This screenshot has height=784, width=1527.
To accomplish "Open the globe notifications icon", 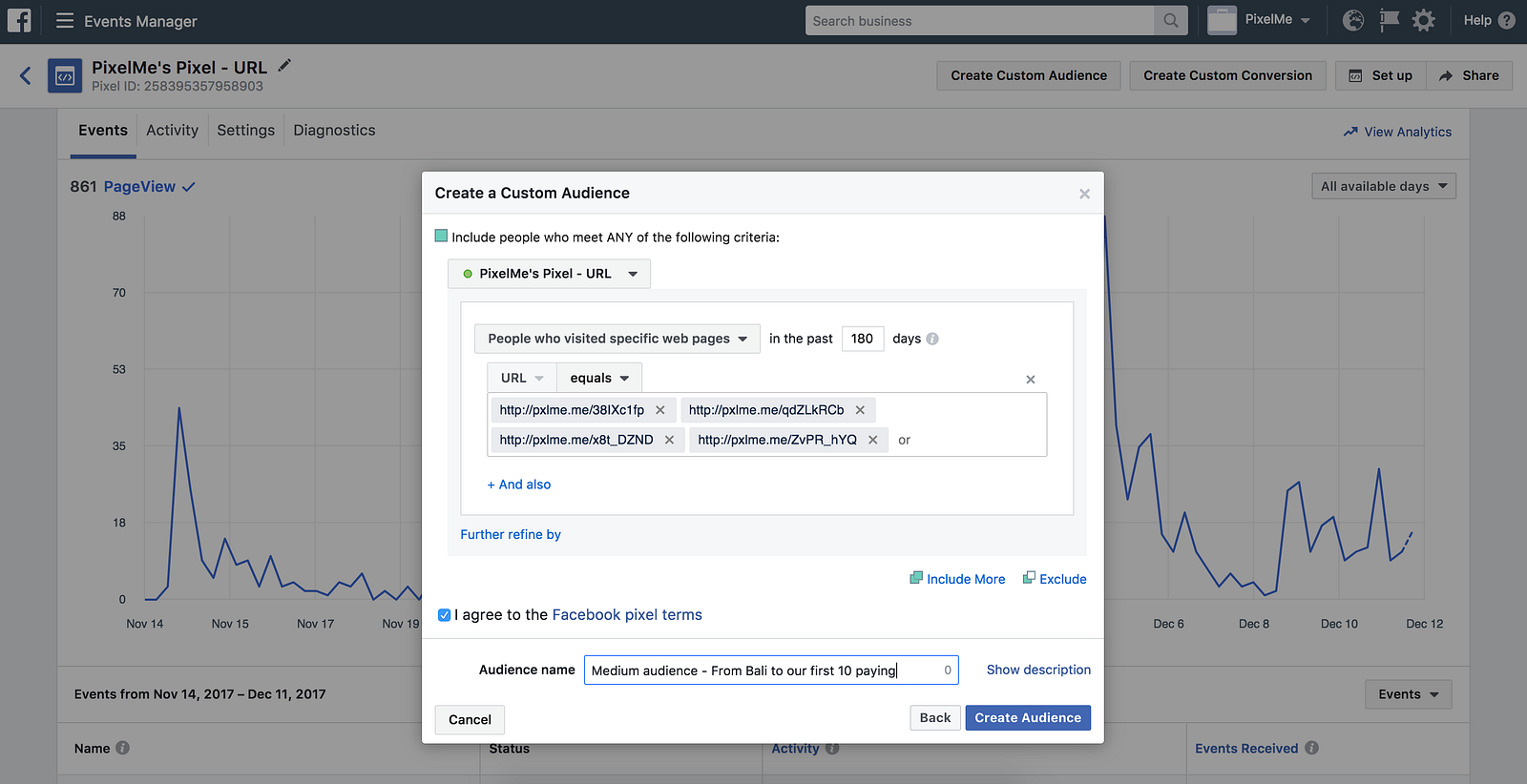I will click(1353, 20).
